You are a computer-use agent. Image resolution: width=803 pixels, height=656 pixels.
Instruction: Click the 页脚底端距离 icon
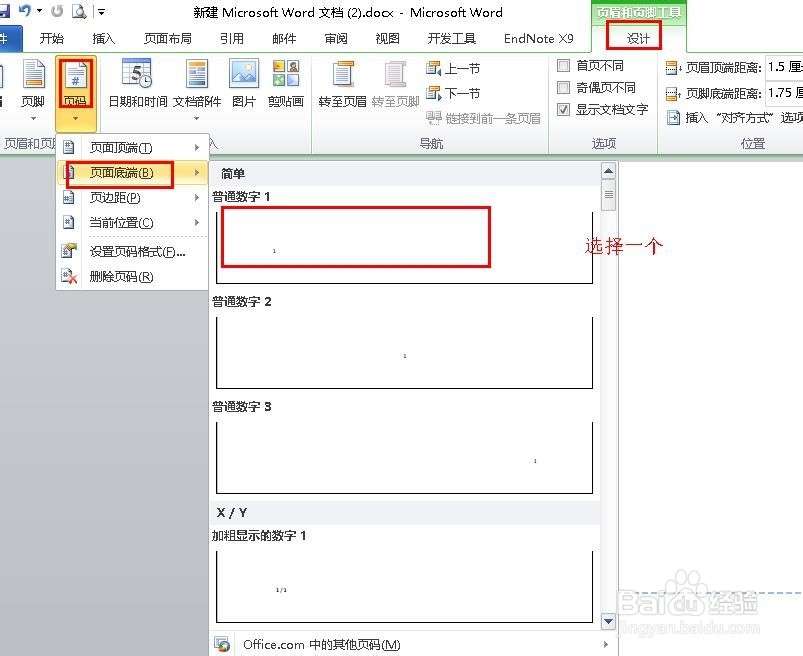point(673,93)
